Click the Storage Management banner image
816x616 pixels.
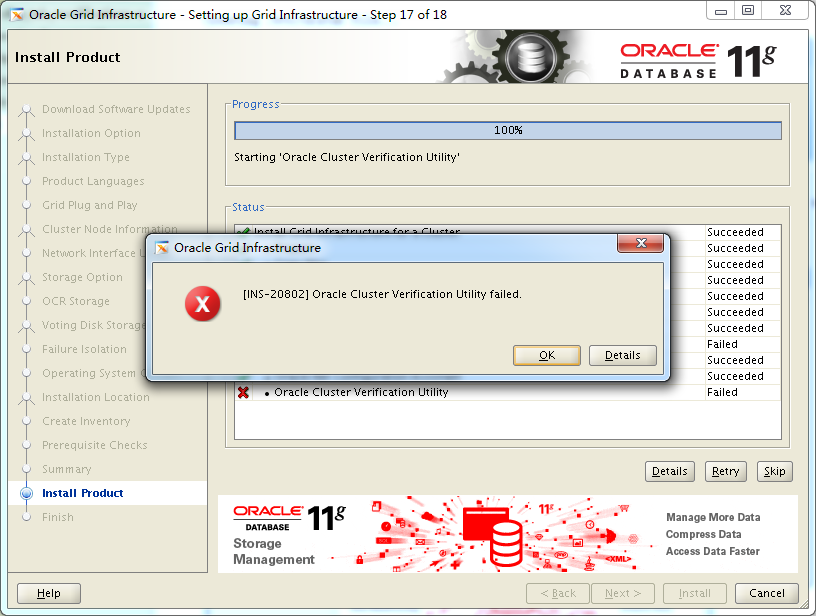(x=507, y=534)
